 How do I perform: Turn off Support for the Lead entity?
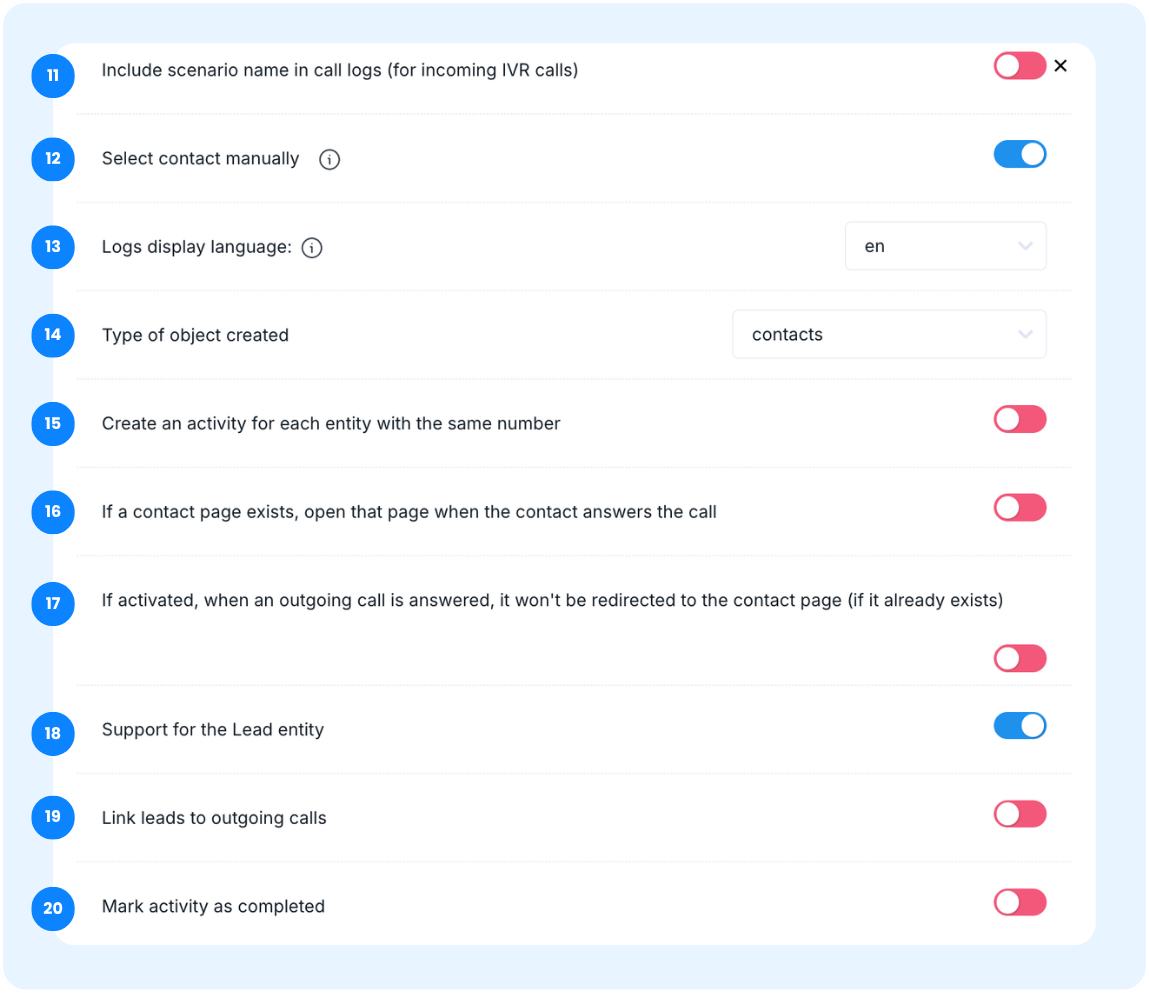point(1019,726)
